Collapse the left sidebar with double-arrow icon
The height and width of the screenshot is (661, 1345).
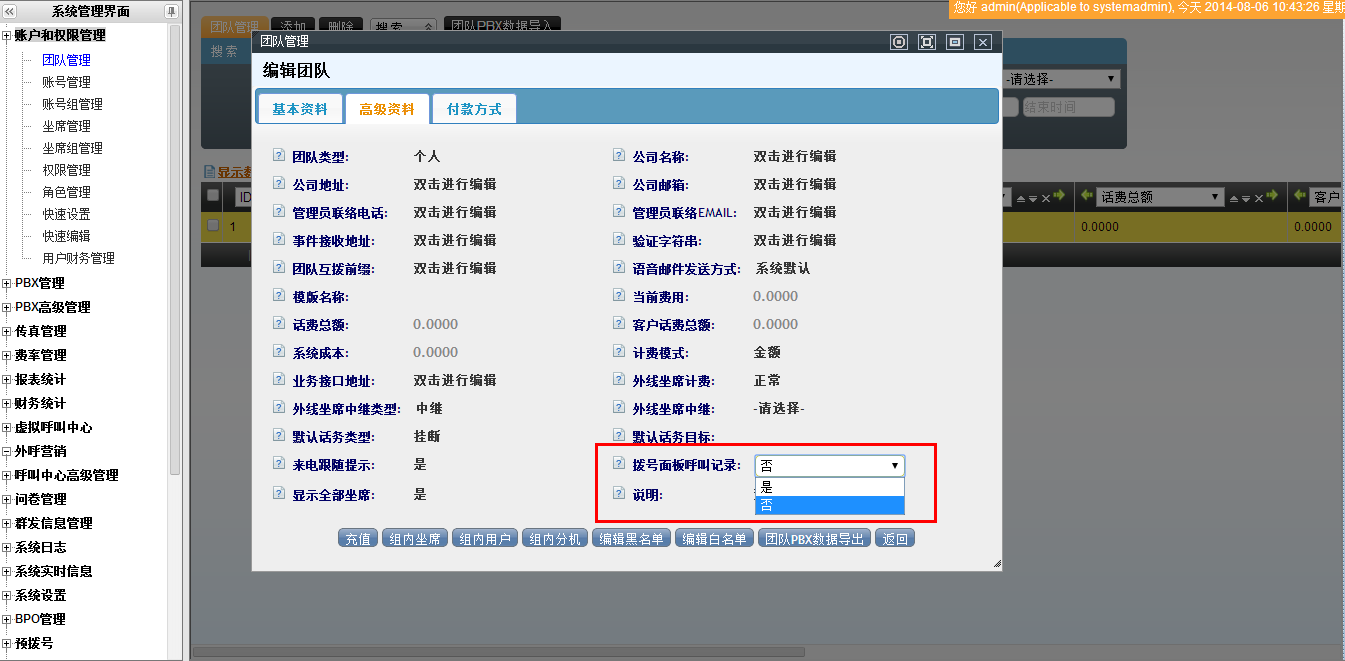[x=11, y=11]
